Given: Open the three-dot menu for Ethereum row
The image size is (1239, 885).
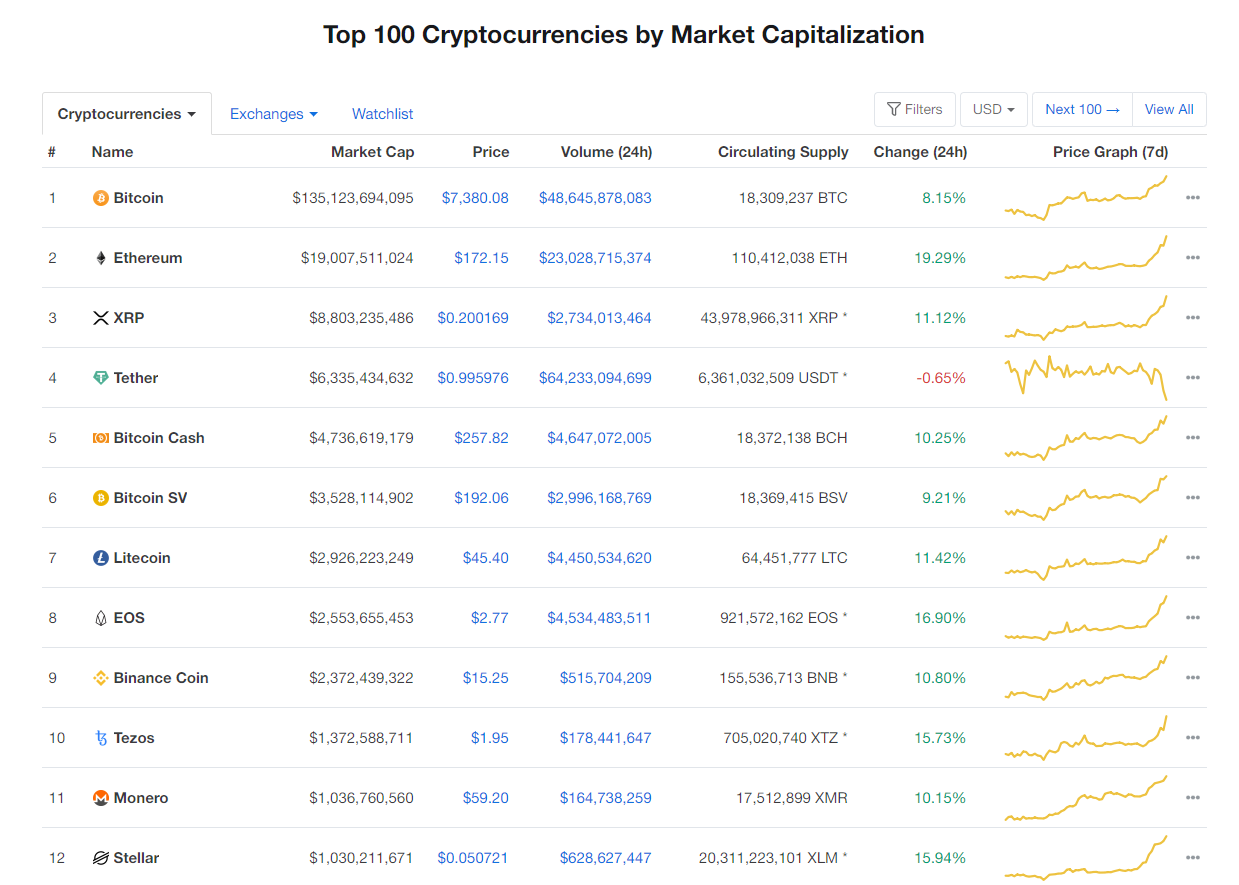Looking at the screenshot, I should [1192, 258].
